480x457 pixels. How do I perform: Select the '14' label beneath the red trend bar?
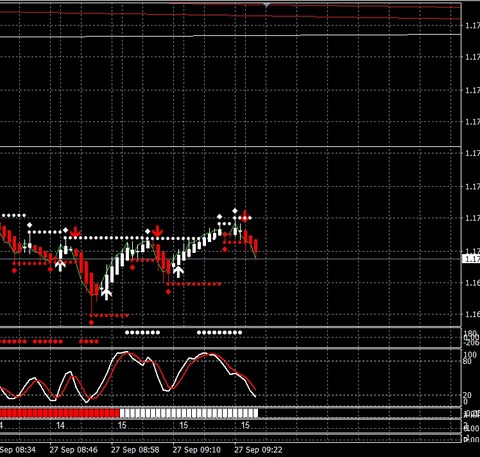(60, 426)
